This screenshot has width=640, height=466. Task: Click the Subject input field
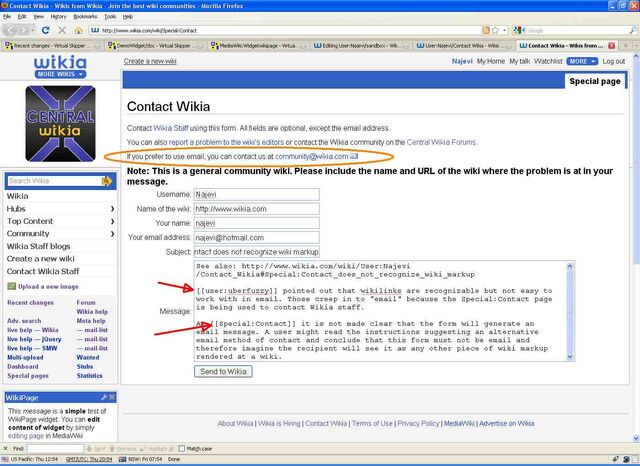click(257, 252)
